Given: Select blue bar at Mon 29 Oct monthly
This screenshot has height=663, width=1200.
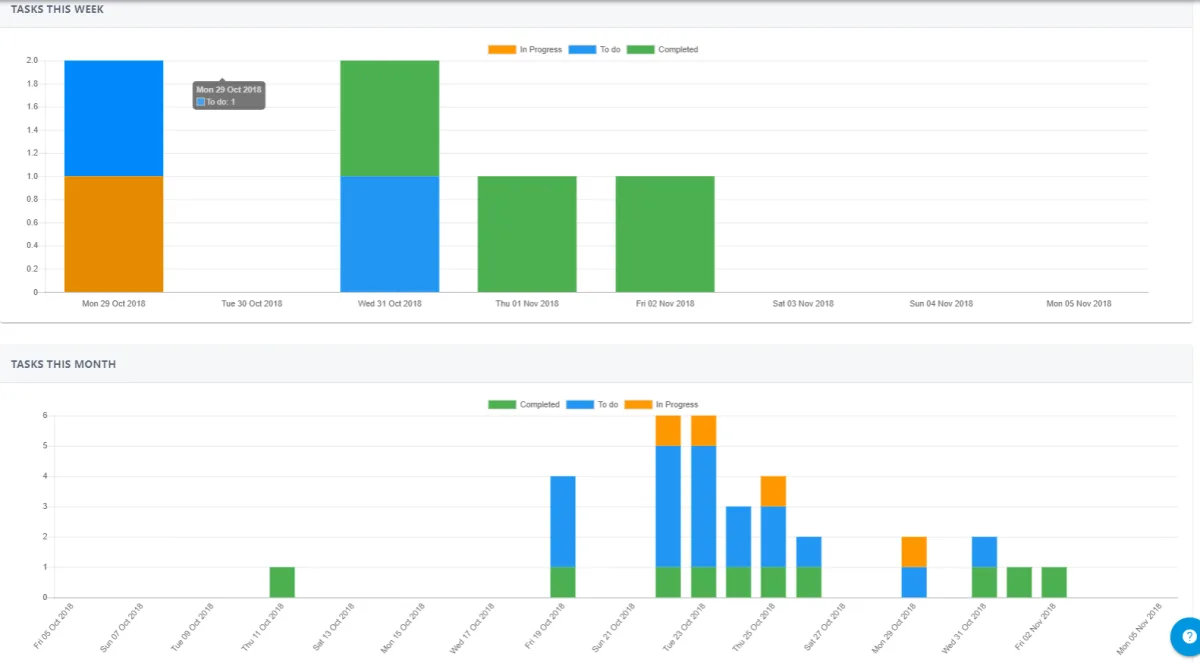Looking at the screenshot, I should (914, 582).
